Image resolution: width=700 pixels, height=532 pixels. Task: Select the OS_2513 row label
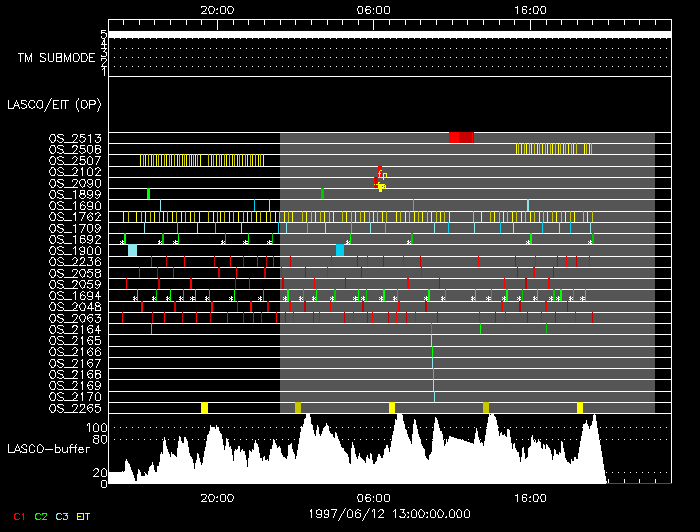[x=75, y=138]
